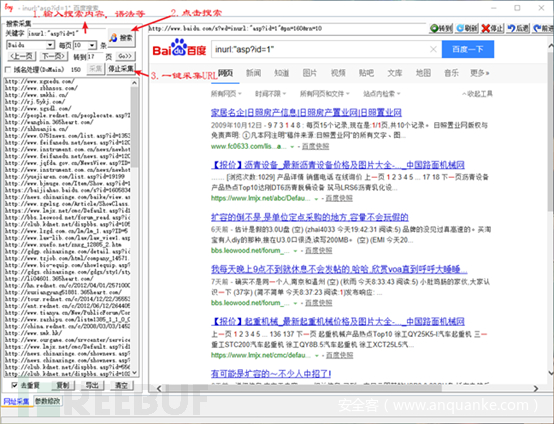Open the 有可能是扩容的~不少人中招了 link
The width and height of the screenshot is (554, 424).
click(271, 373)
